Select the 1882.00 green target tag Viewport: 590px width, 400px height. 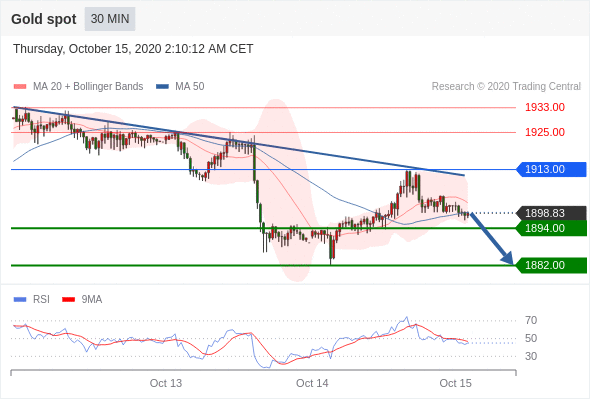(x=551, y=265)
